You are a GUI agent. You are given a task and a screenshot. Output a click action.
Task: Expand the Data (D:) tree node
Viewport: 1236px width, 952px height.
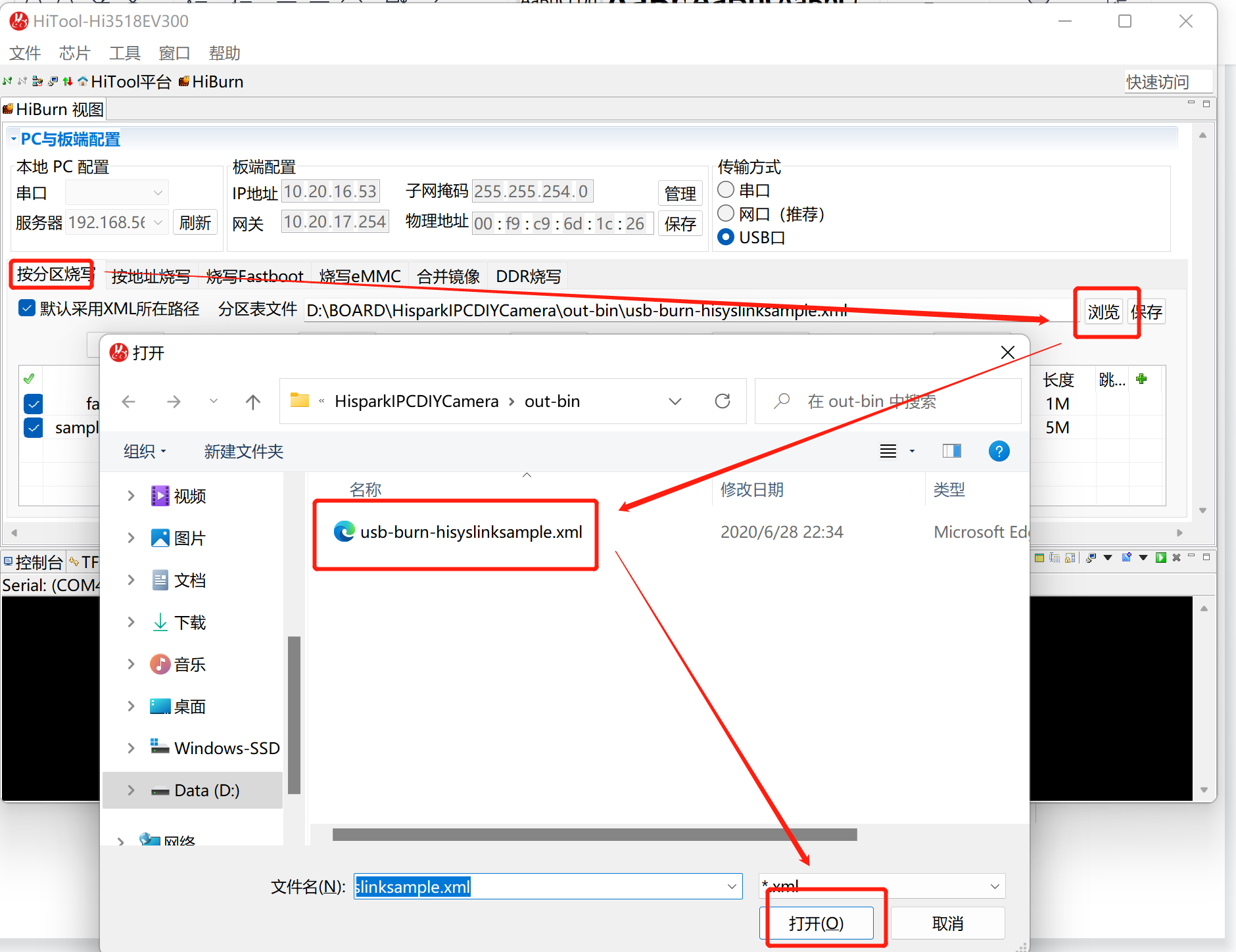coord(131,790)
